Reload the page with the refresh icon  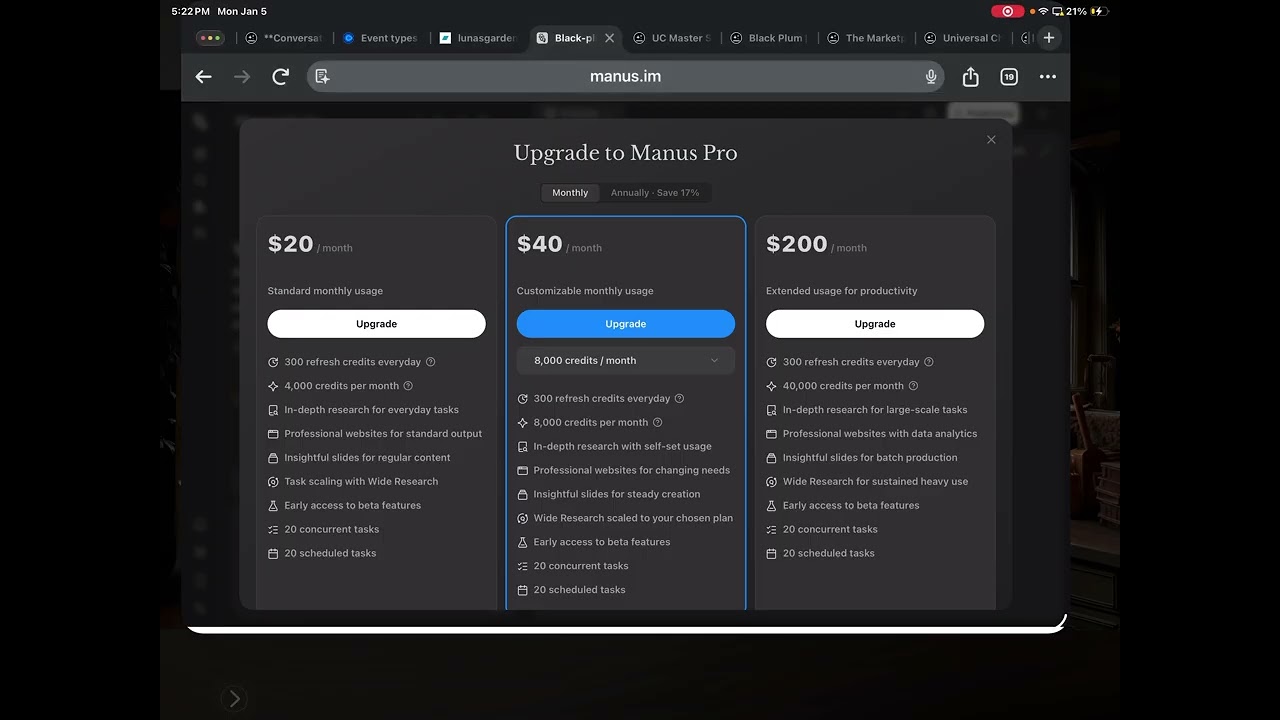tap(281, 77)
